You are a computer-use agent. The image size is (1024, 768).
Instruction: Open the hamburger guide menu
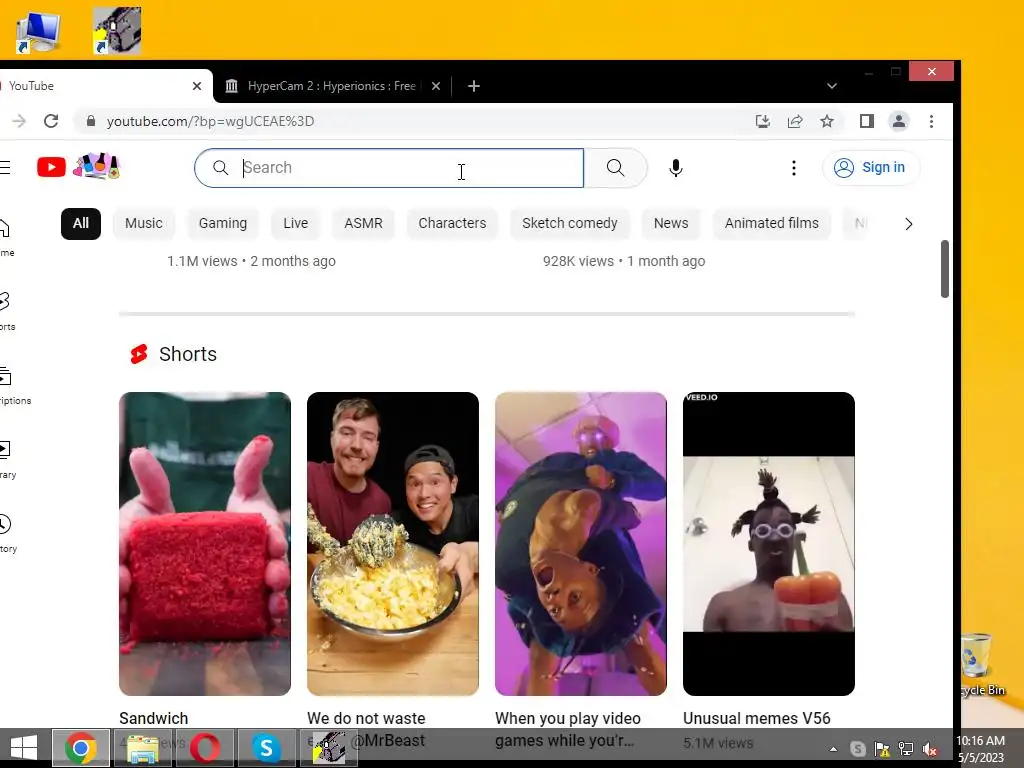pyautogui.click(x=5, y=168)
